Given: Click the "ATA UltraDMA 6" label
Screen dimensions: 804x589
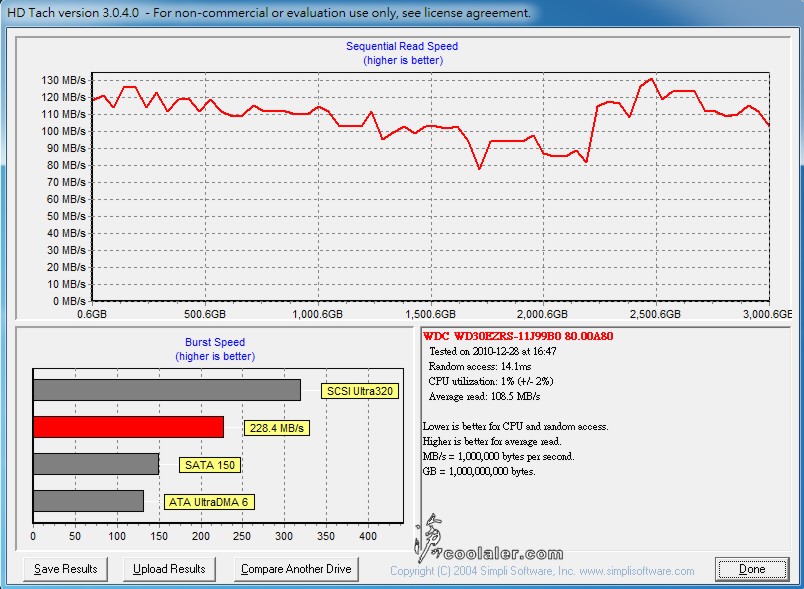Looking at the screenshot, I should tap(209, 502).
